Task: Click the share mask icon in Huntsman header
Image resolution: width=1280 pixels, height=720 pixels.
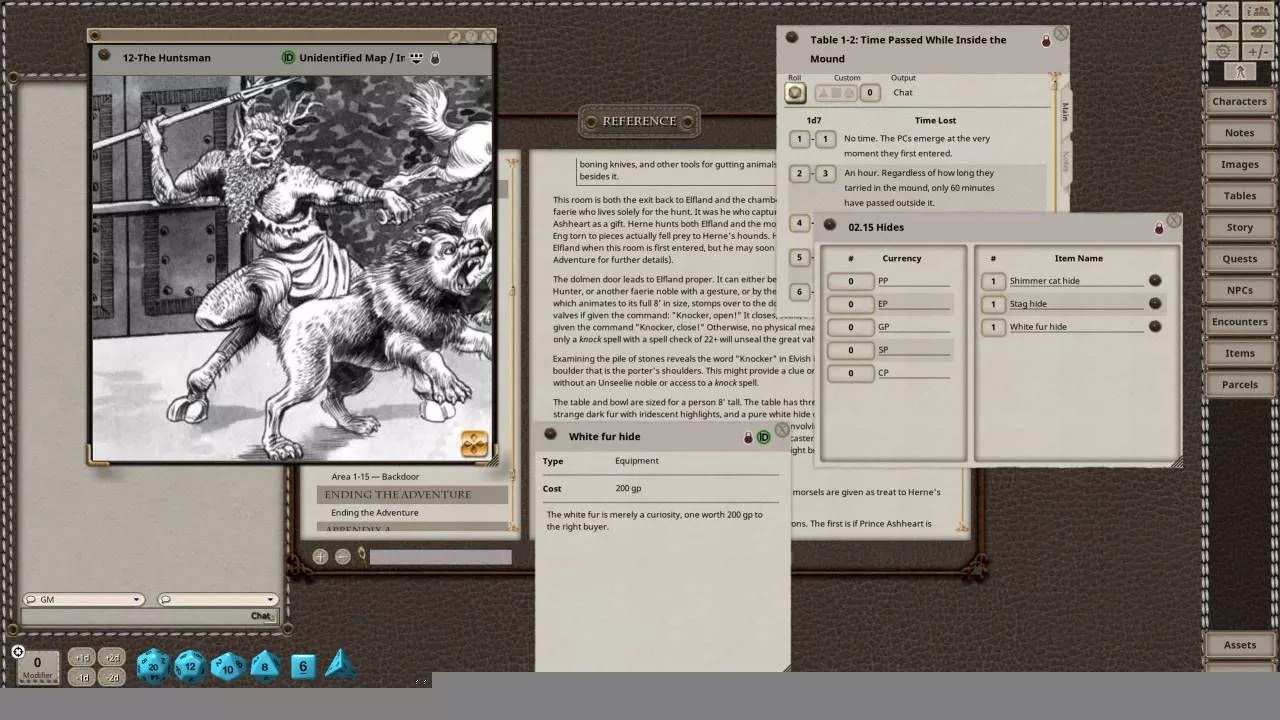Action: [x=417, y=58]
